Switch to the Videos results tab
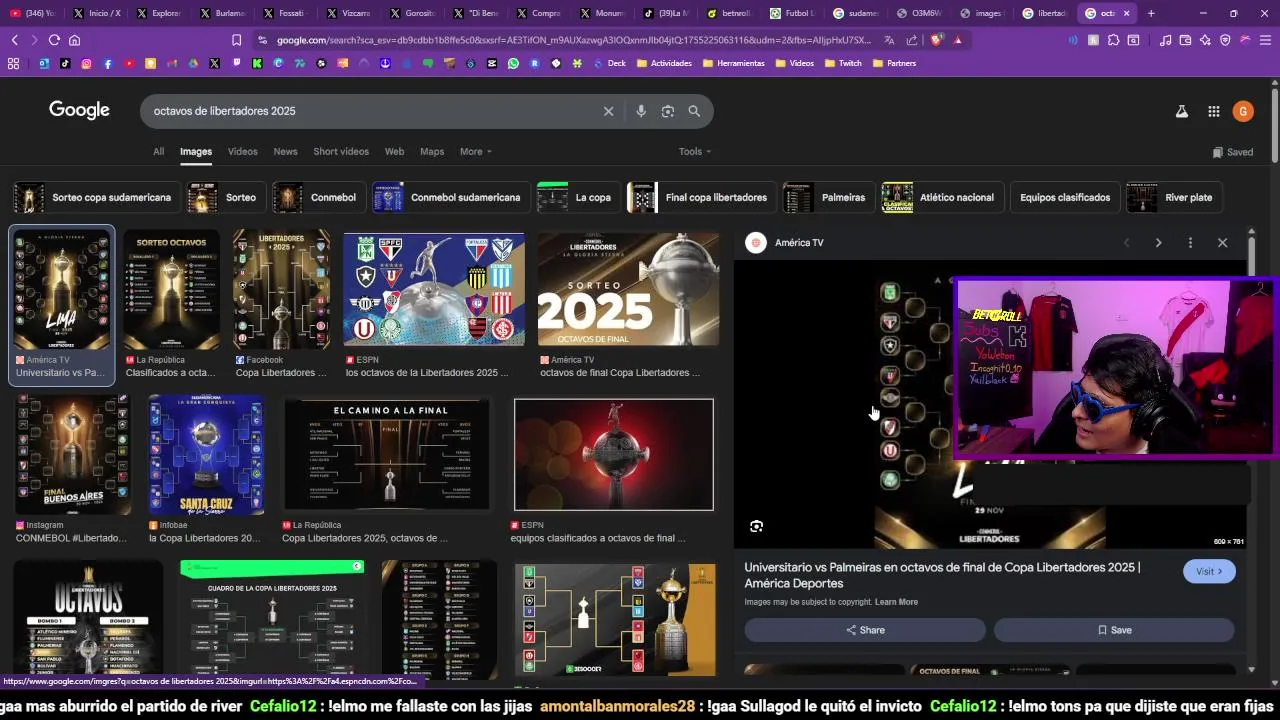1280x720 pixels. pyautogui.click(x=242, y=152)
